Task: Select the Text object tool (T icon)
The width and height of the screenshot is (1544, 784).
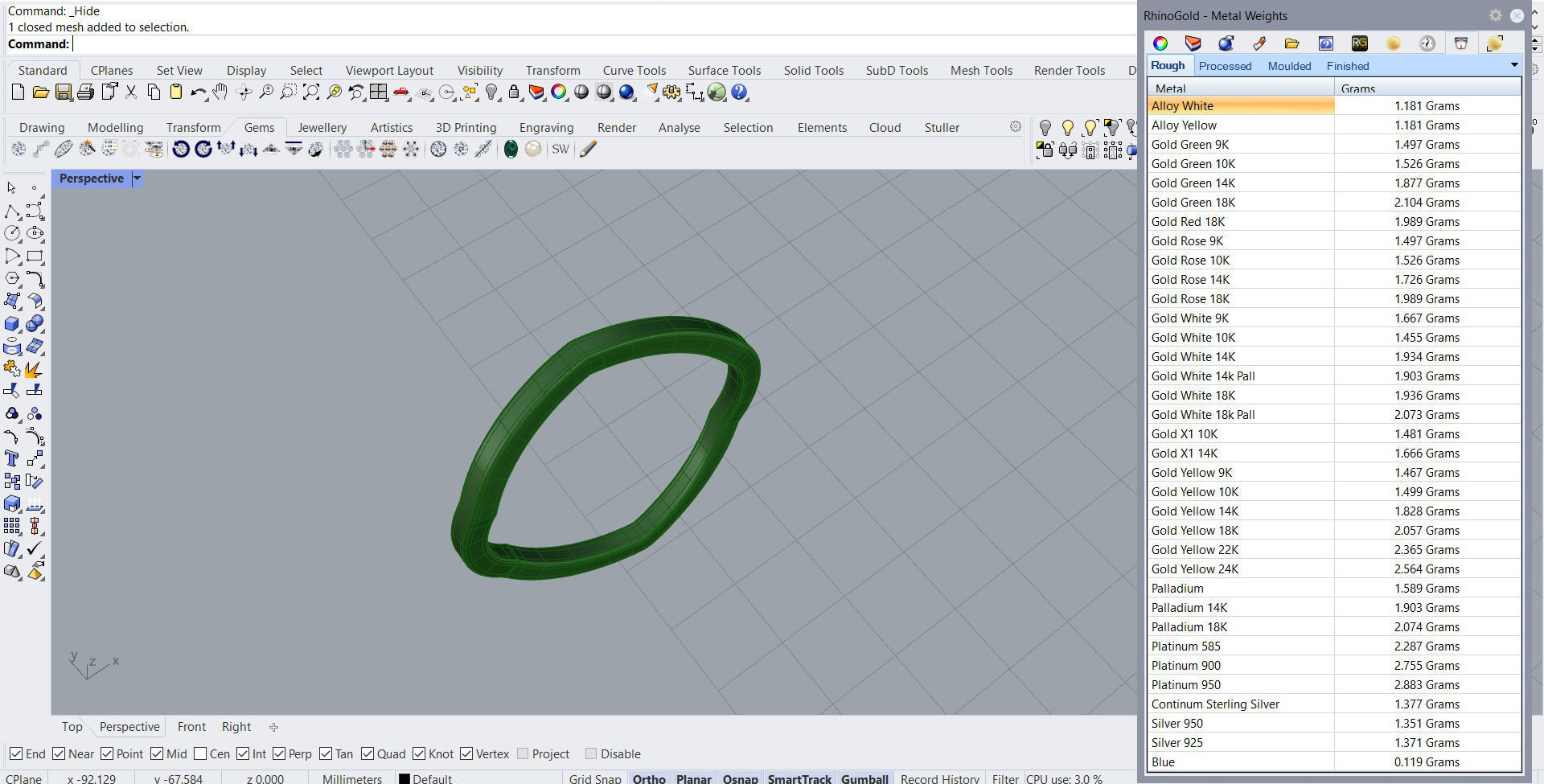Action: point(12,458)
